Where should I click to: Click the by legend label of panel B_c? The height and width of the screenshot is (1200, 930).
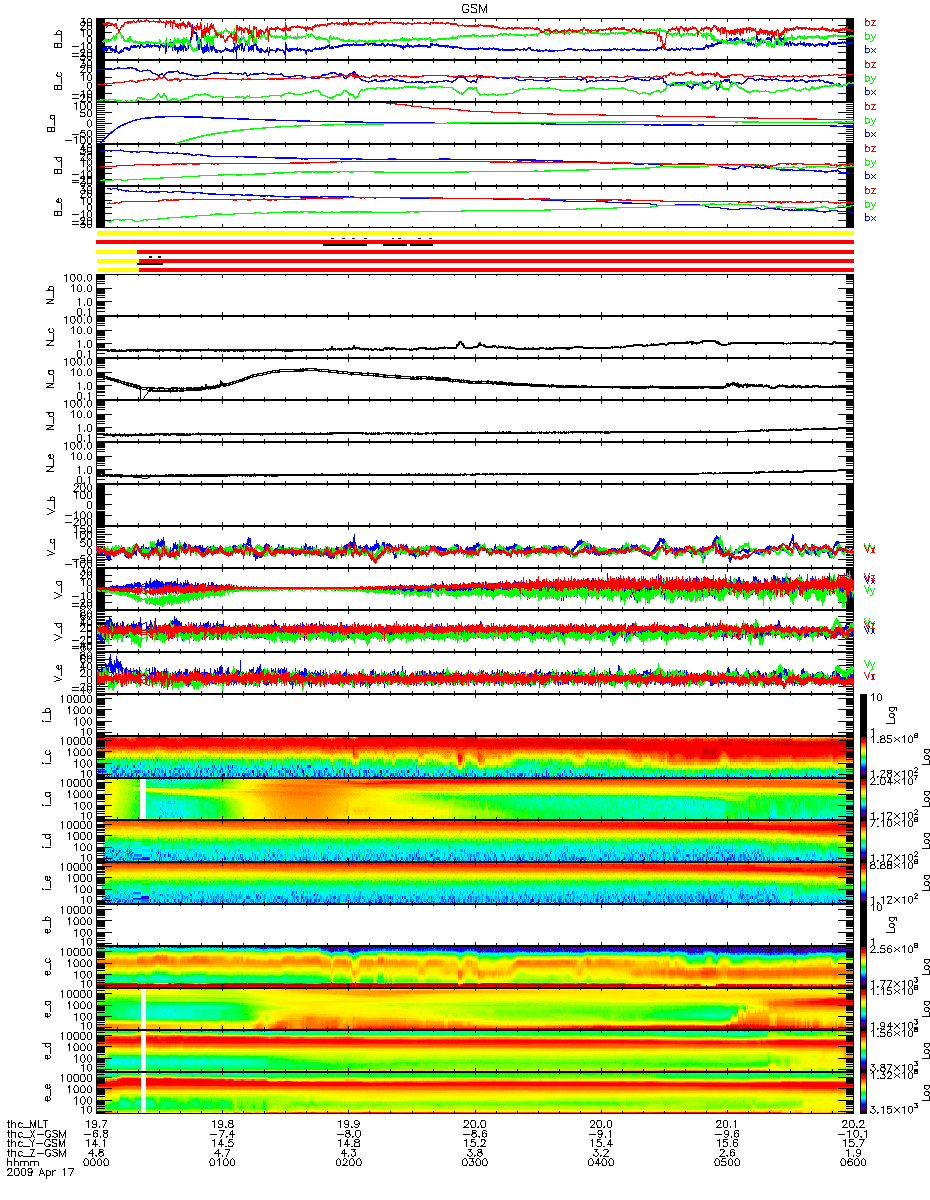pos(870,78)
